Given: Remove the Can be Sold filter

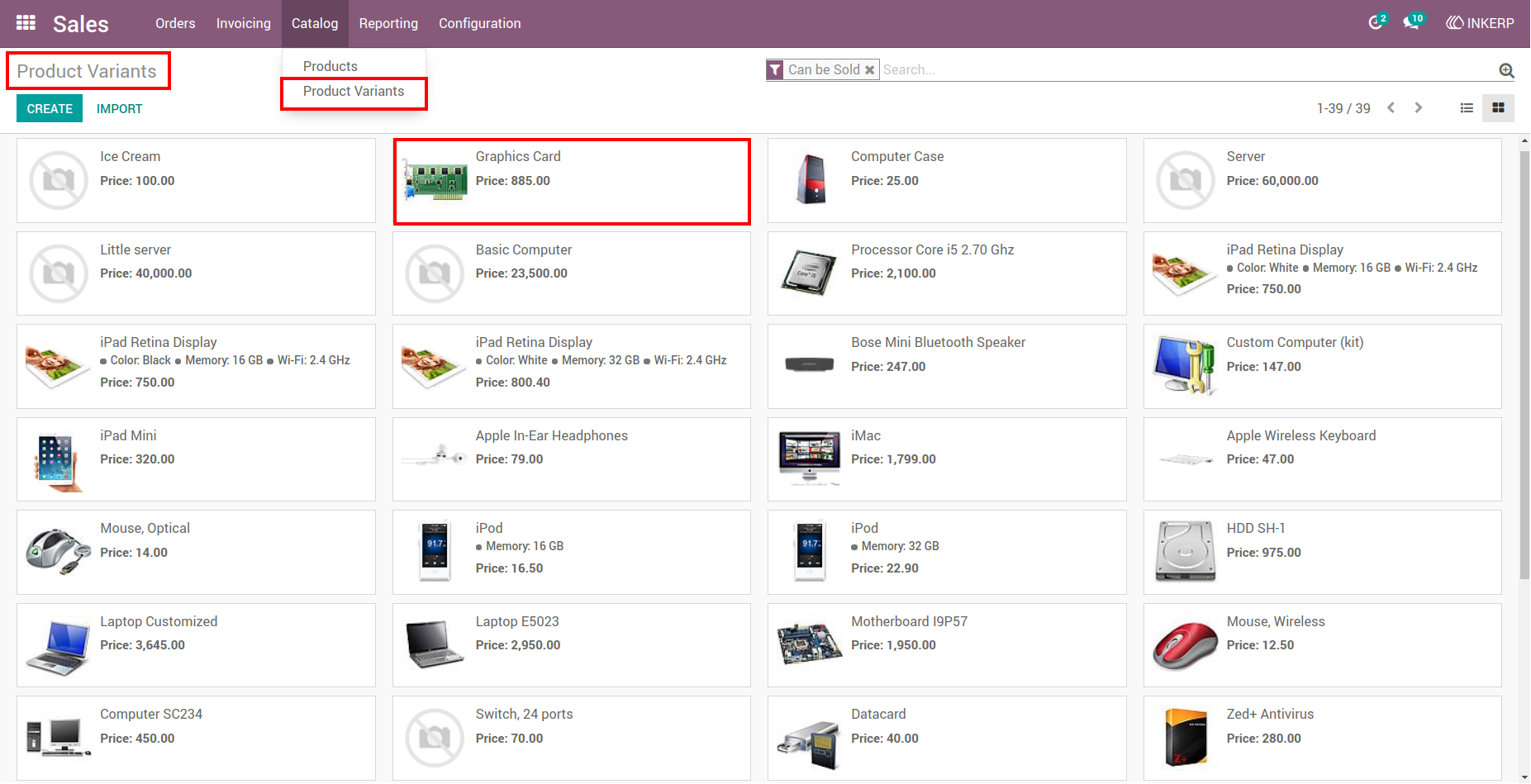Looking at the screenshot, I should point(869,70).
